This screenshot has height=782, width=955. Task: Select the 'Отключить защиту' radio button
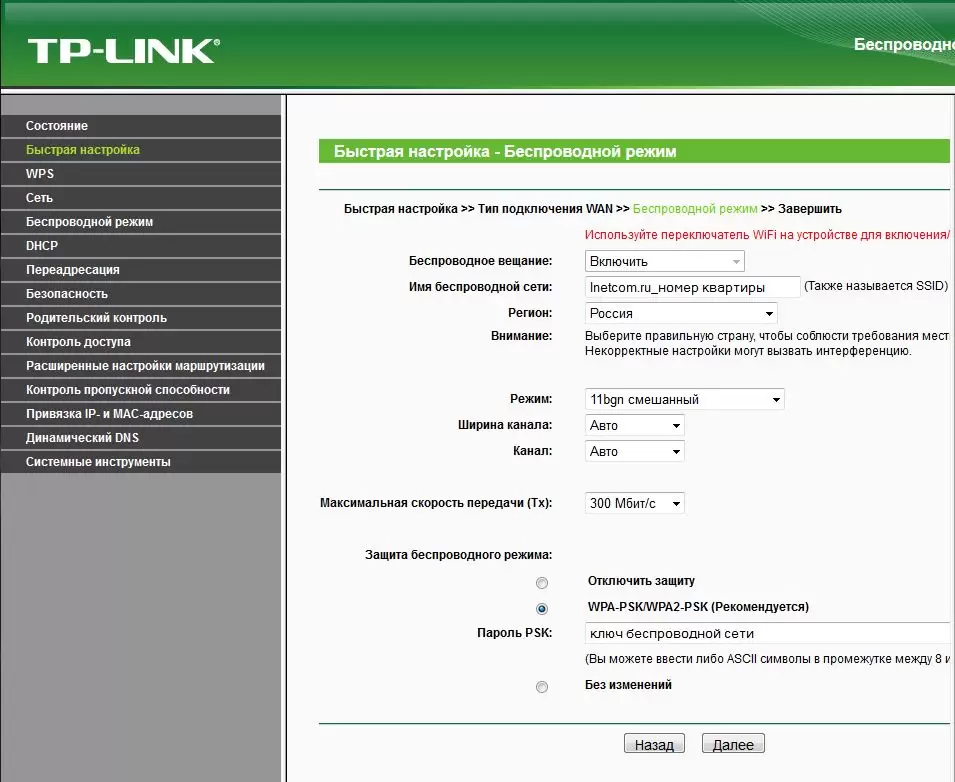[542, 582]
